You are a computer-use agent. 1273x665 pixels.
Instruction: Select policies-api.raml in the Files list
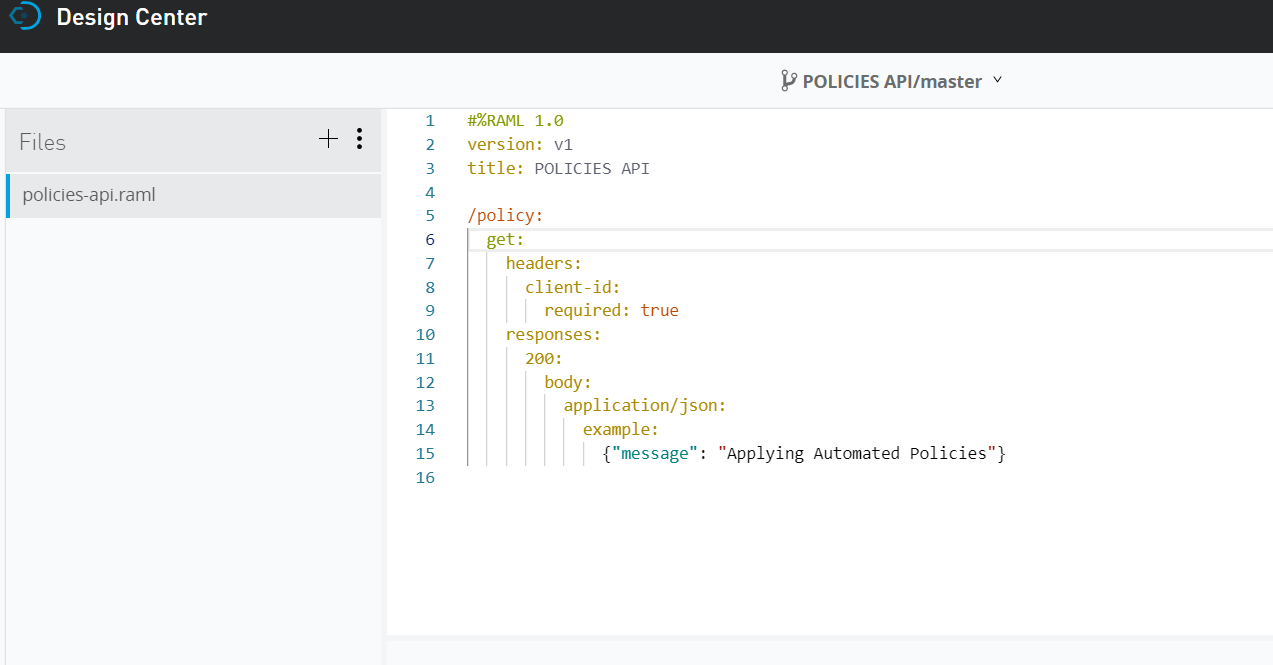[89, 195]
